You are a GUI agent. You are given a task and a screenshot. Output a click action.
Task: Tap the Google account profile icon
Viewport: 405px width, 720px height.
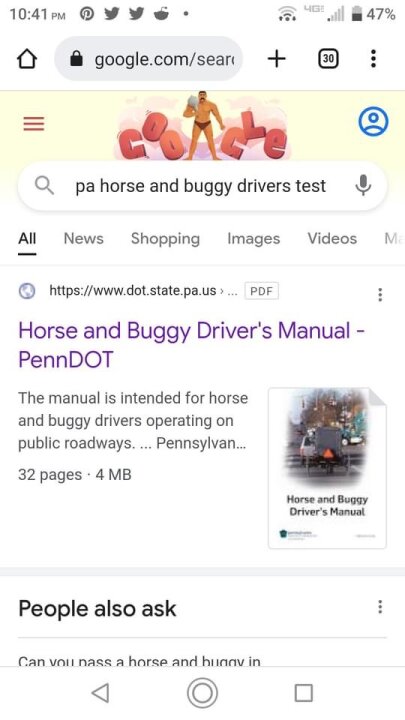tap(373, 122)
